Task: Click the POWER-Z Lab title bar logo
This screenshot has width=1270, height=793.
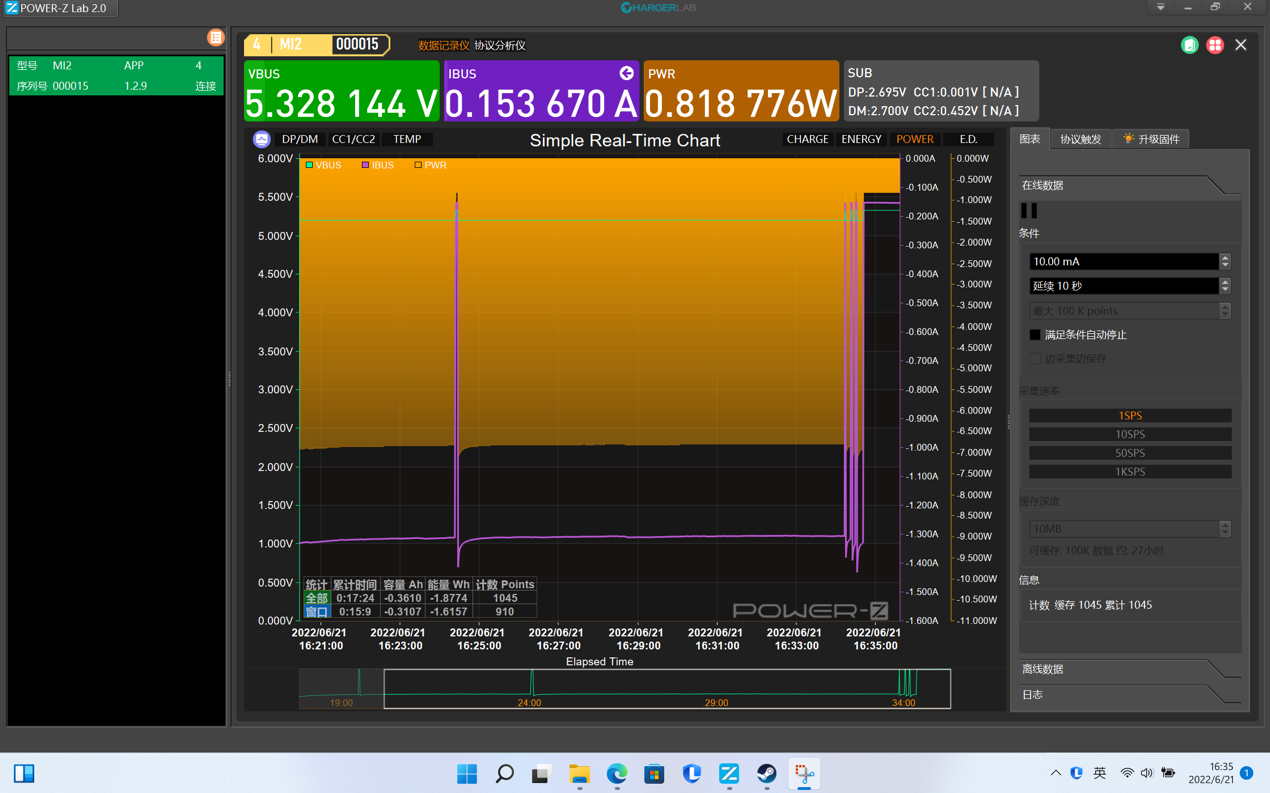Action: pyautogui.click(x=11, y=8)
